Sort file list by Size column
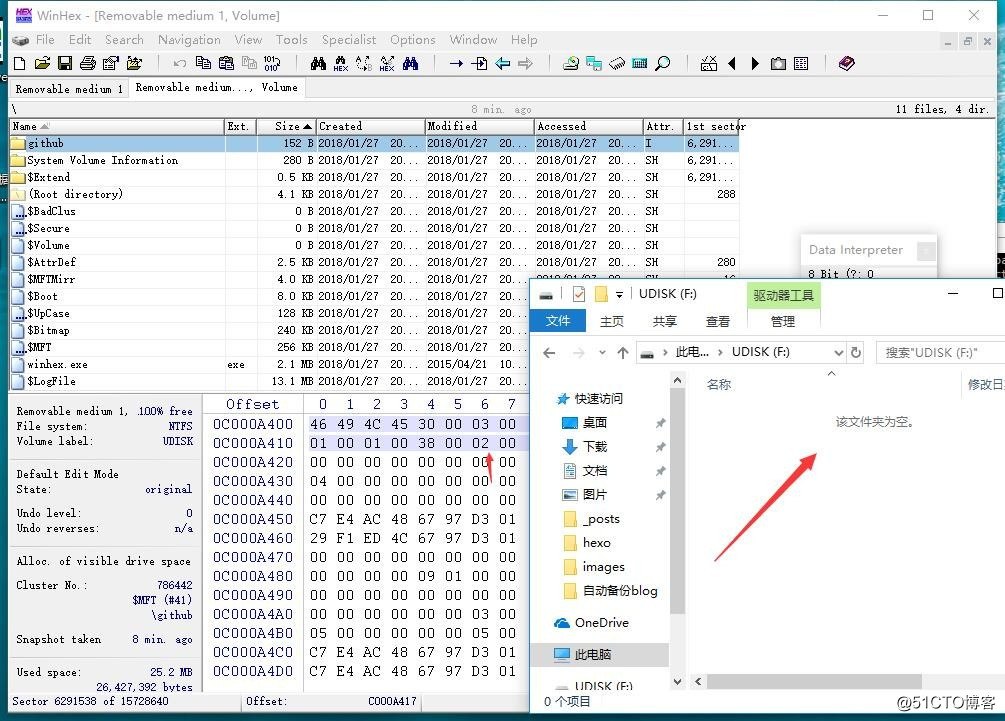Screen dimensions: 1005x721 coord(287,126)
